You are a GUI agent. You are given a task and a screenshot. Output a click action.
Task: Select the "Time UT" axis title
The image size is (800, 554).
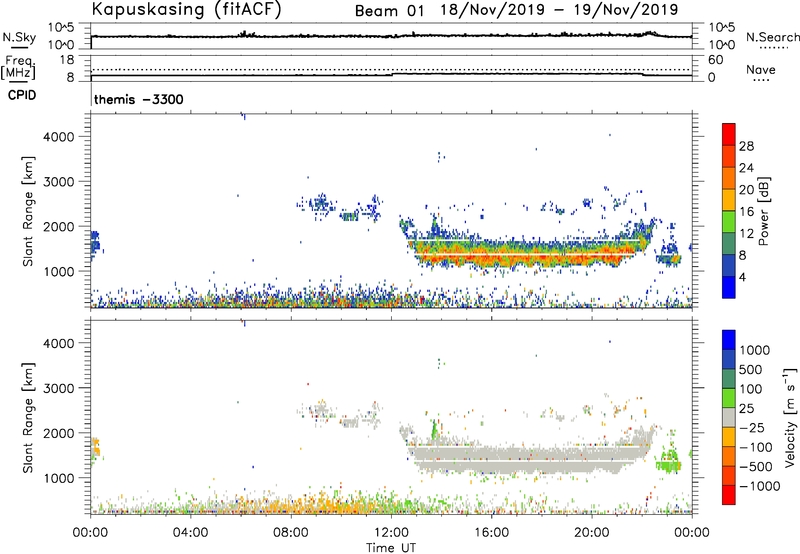tap(391, 548)
